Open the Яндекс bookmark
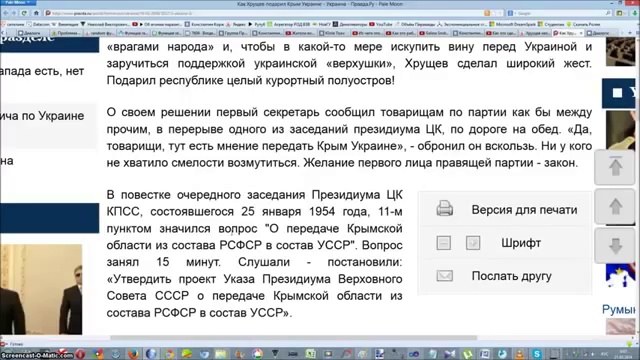 [236, 24]
